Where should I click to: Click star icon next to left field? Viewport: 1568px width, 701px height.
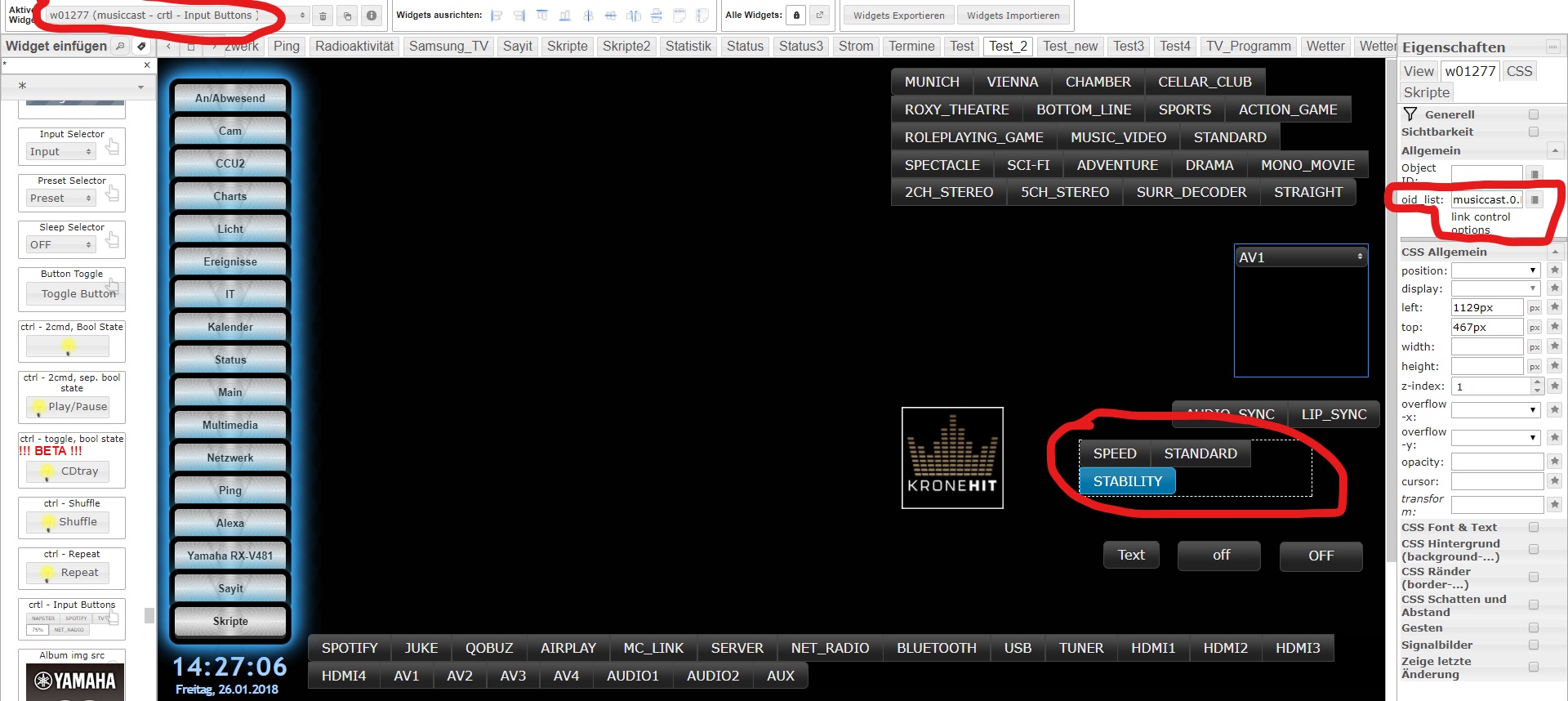click(x=1555, y=307)
